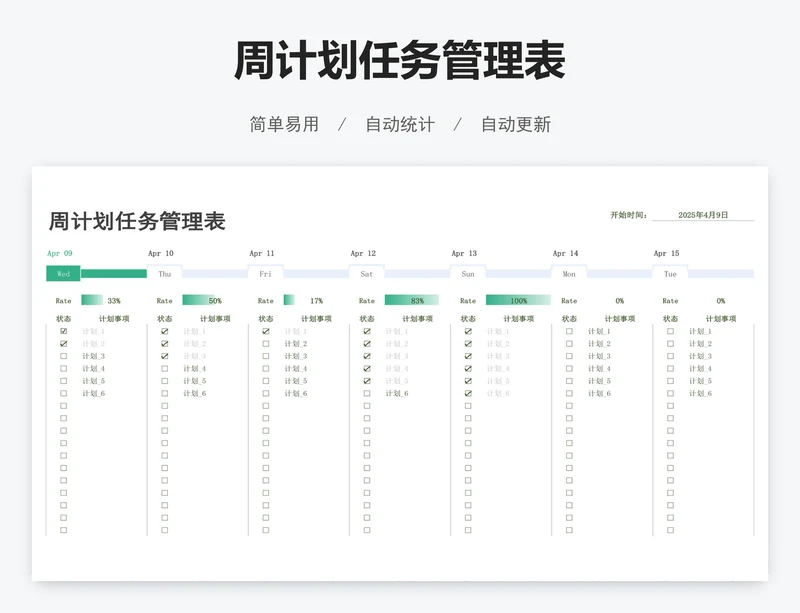
Task: Check the Mon 计划_1 status checkbox
Action: click(569, 331)
